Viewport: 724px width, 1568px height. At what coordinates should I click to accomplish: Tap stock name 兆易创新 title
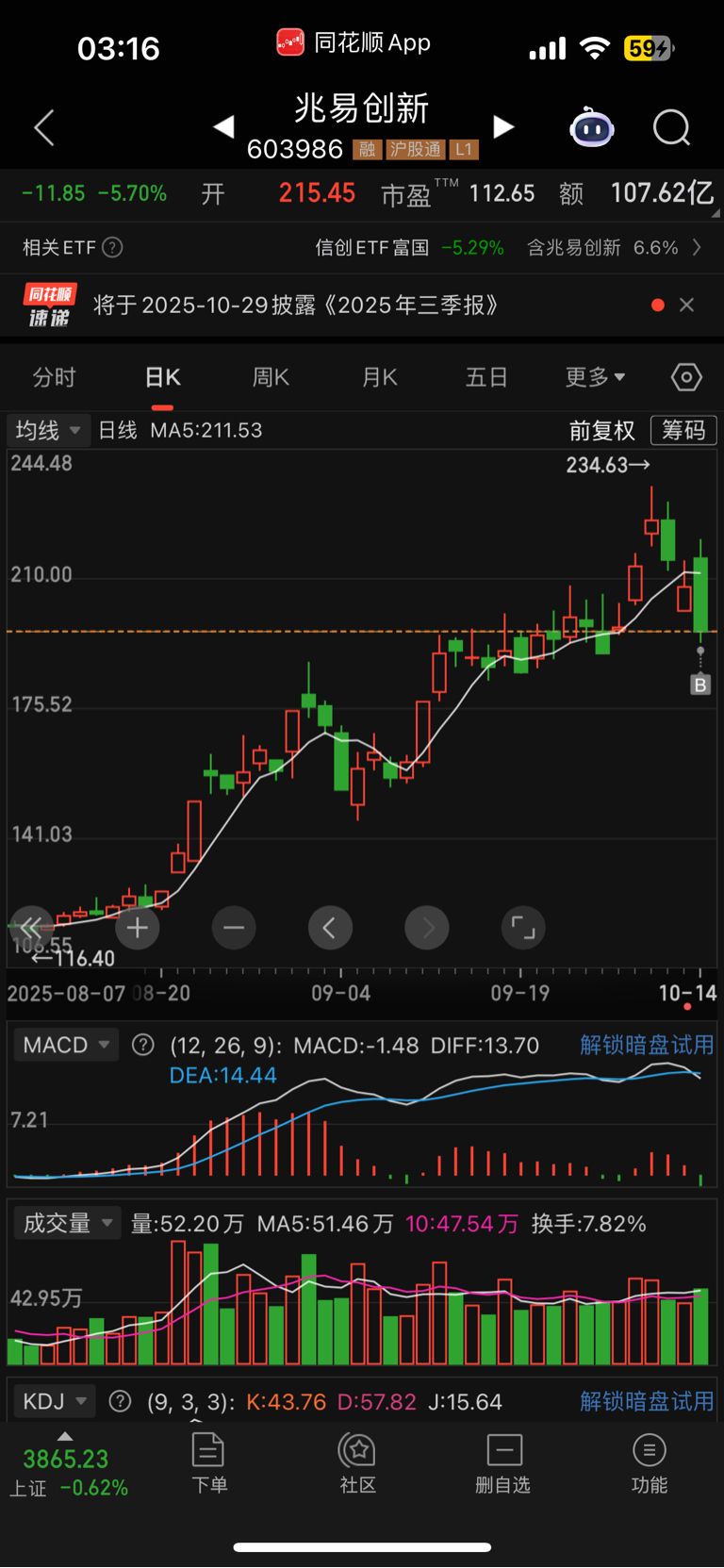(362, 108)
